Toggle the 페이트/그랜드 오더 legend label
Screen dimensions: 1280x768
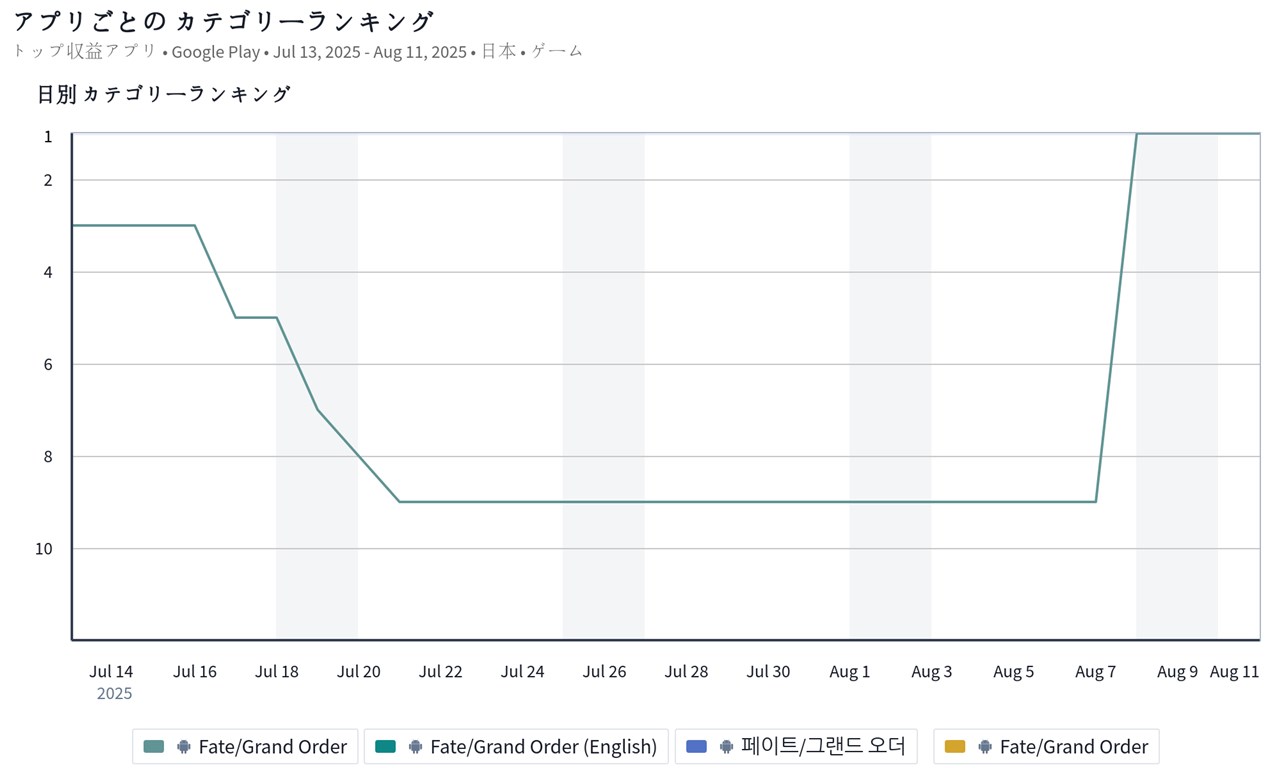pos(822,747)
